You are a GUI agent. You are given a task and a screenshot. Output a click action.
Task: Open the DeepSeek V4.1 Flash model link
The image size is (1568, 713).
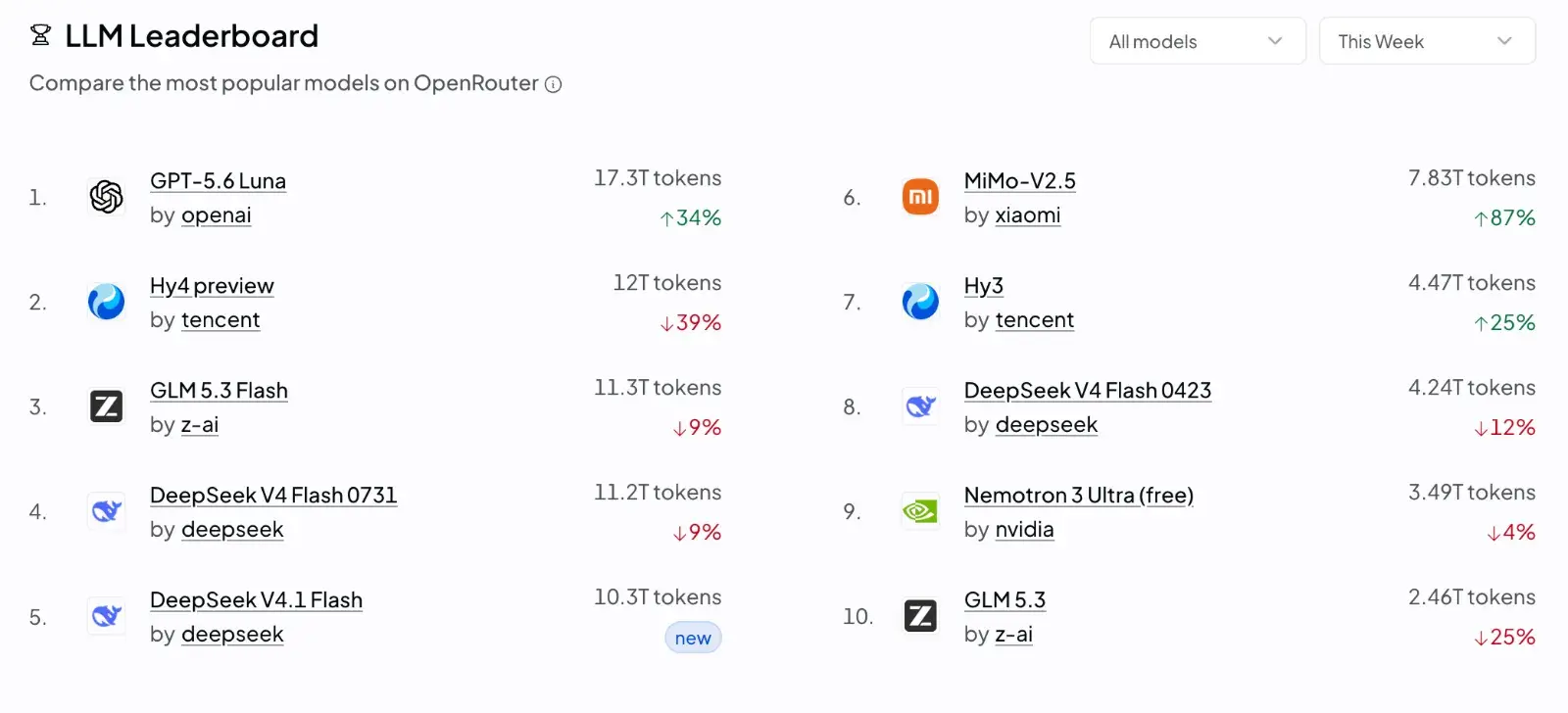(x=256, y=600)
